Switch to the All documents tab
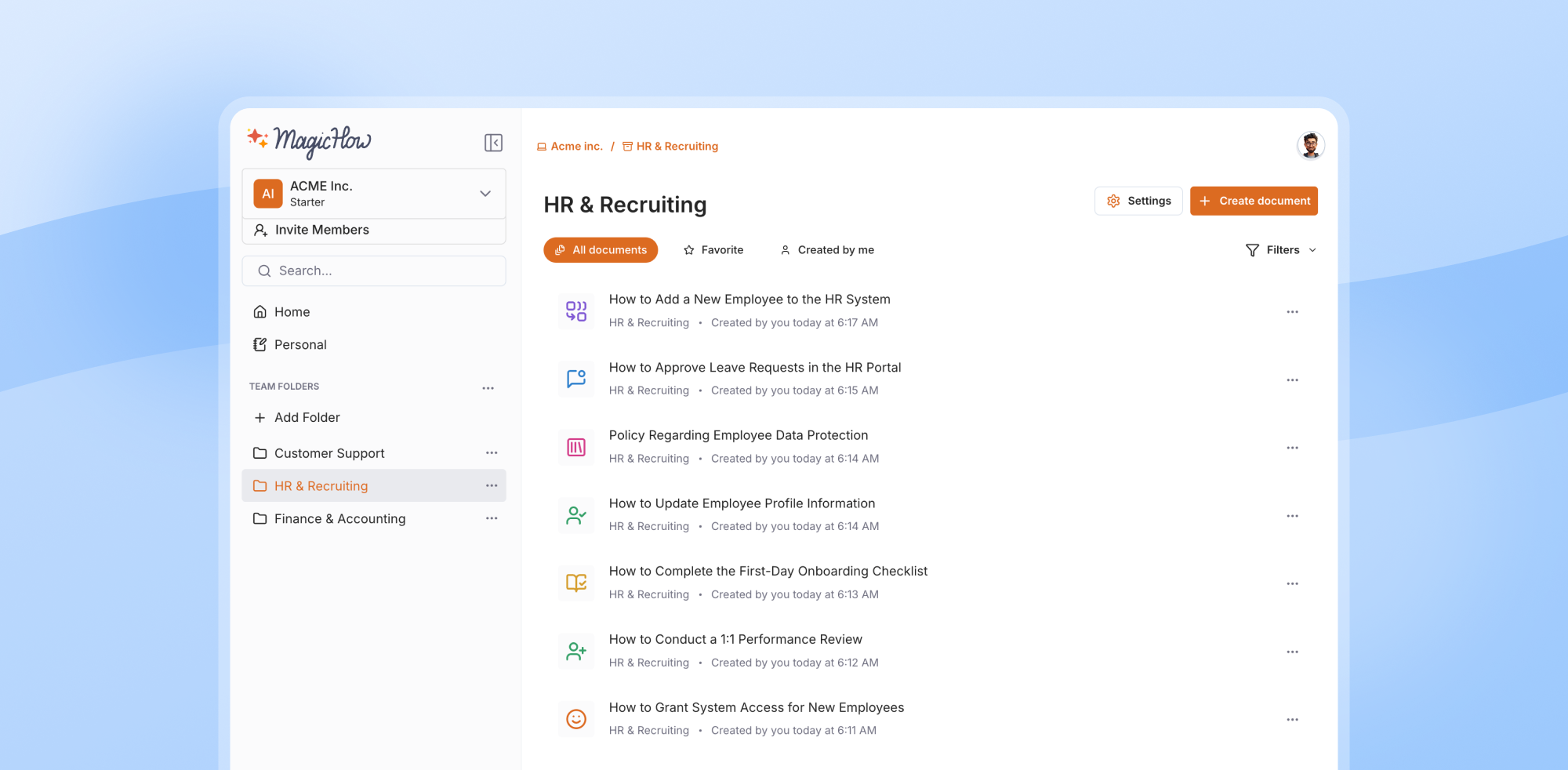 (601, 250)
